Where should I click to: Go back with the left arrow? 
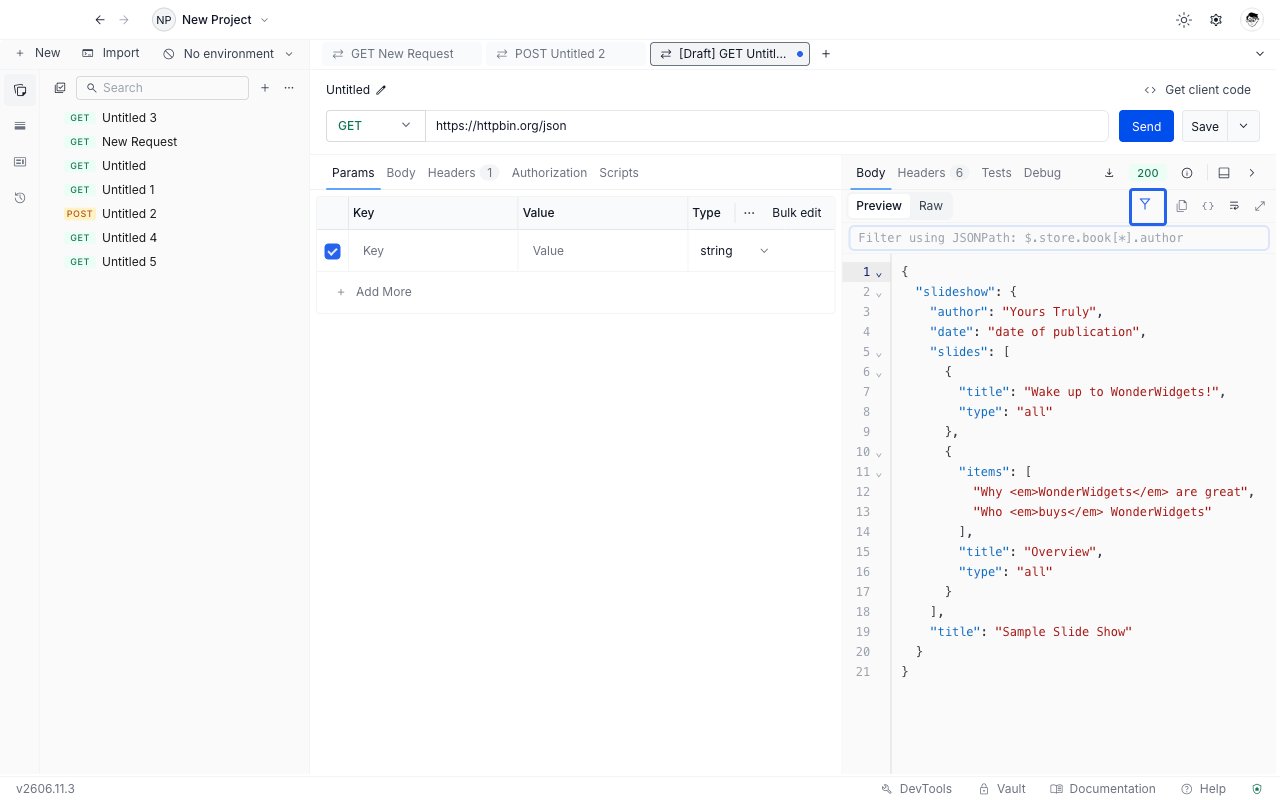99,20
